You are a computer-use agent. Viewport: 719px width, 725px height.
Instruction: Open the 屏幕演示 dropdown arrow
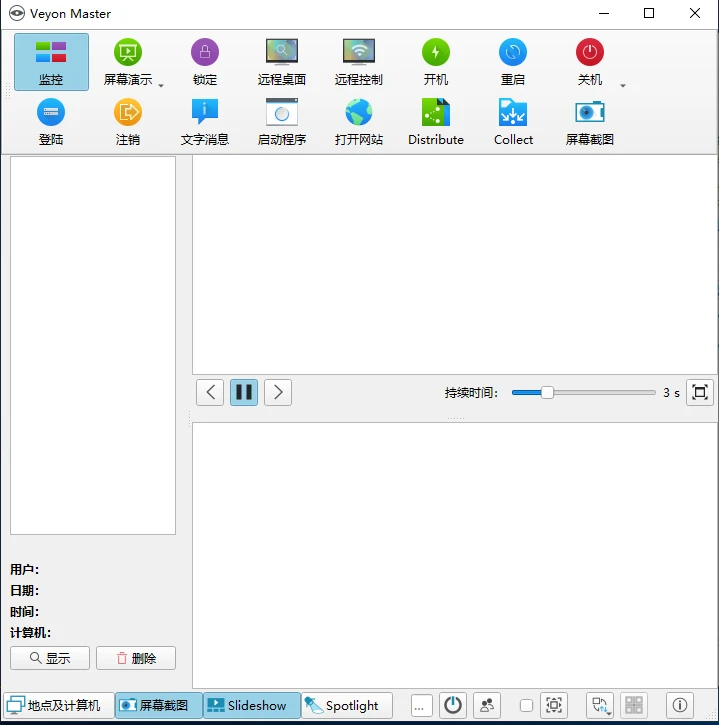tap(161, 86)
